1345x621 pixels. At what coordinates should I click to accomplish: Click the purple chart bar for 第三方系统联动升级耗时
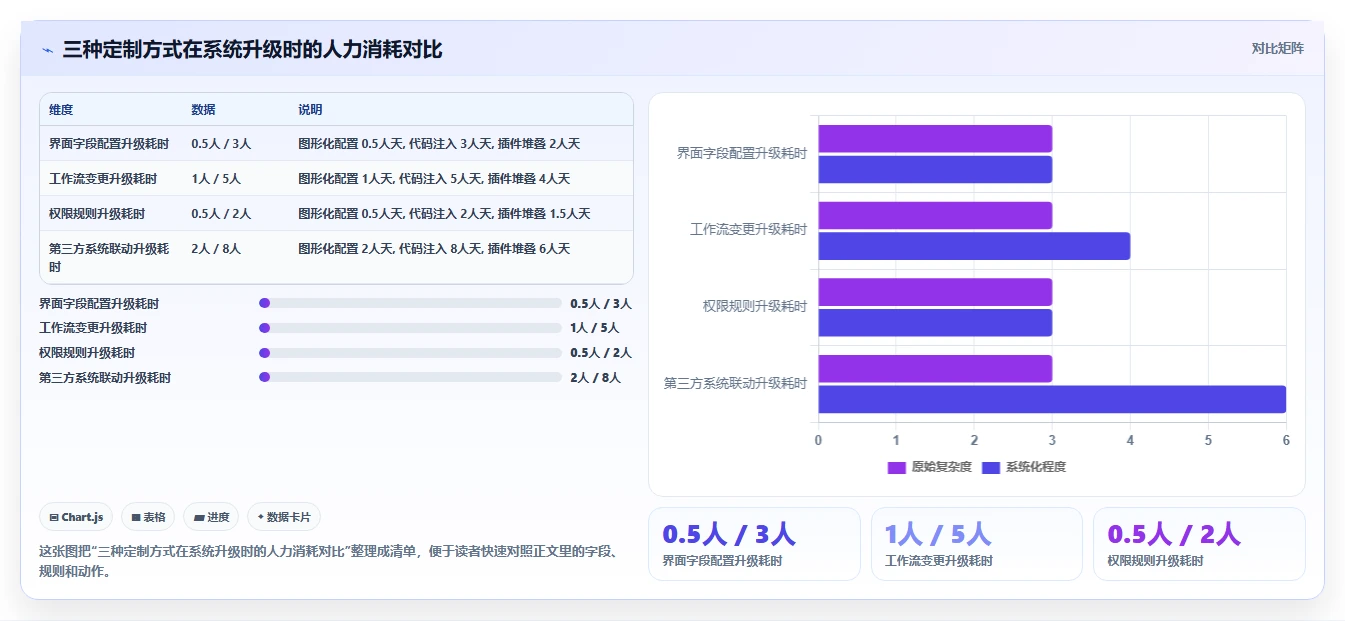pyautogui.click(x=935, y=369)
